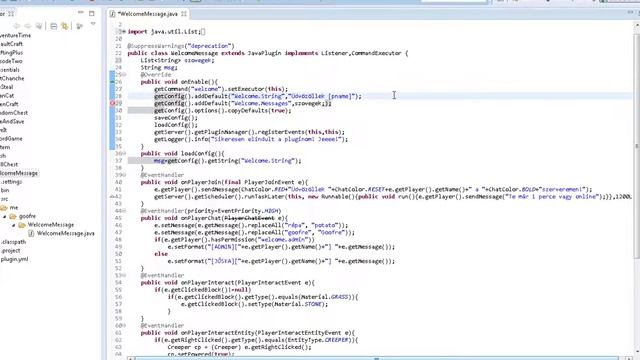
Task: Click the msg=getConfig().getString line
Action: pyautogui.click(x=228, y=161)
